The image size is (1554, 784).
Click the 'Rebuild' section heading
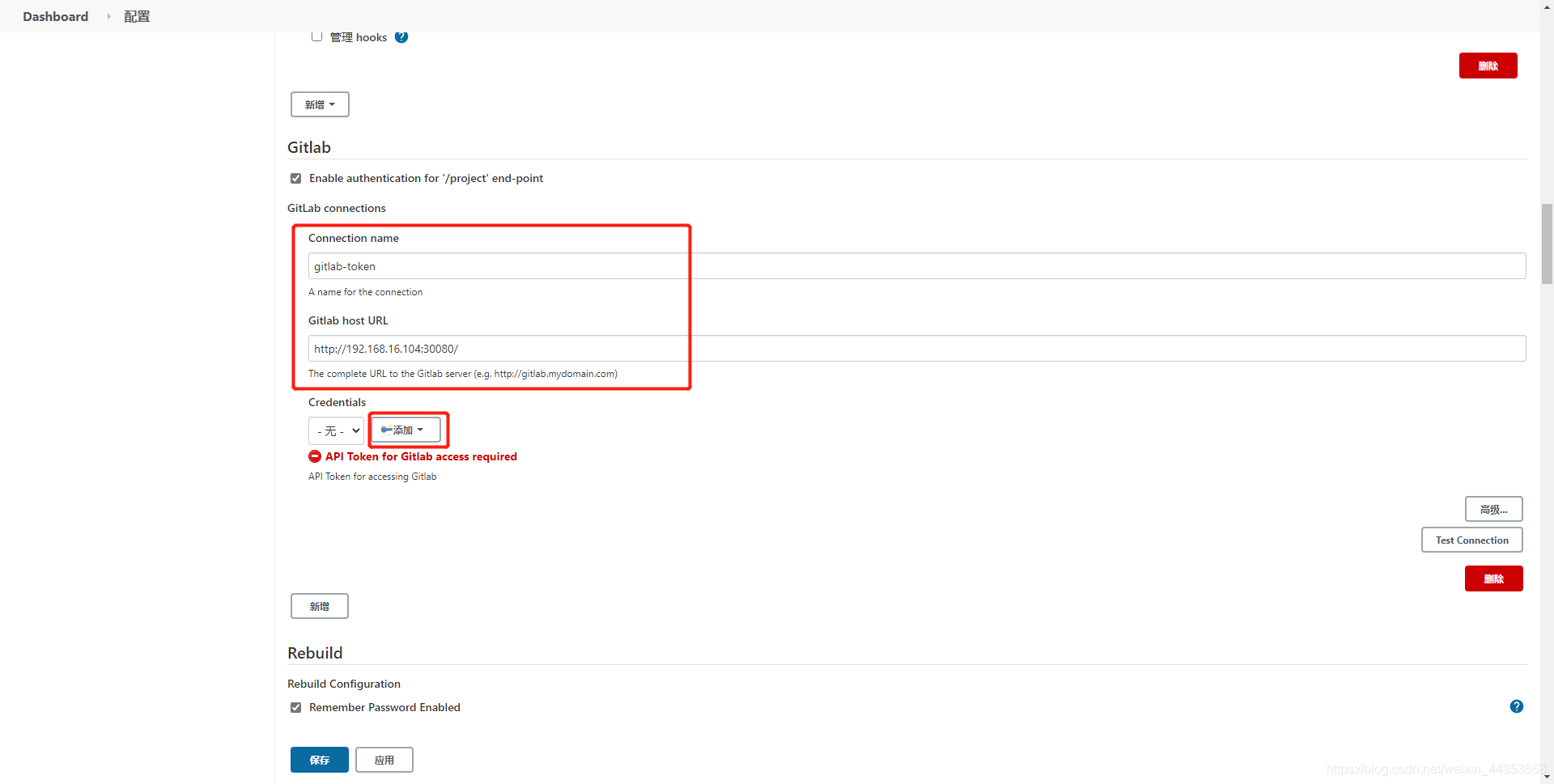click(x=315, y=653)
